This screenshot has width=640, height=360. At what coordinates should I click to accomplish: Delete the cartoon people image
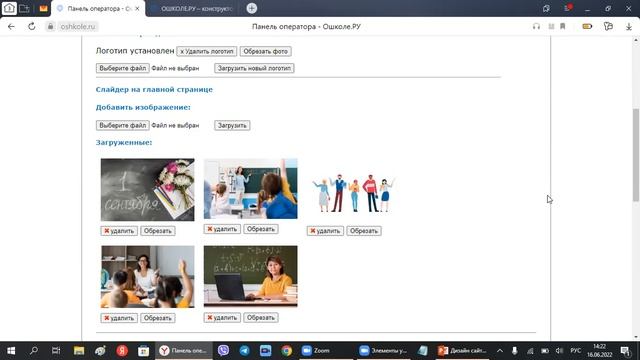point(325,231)
